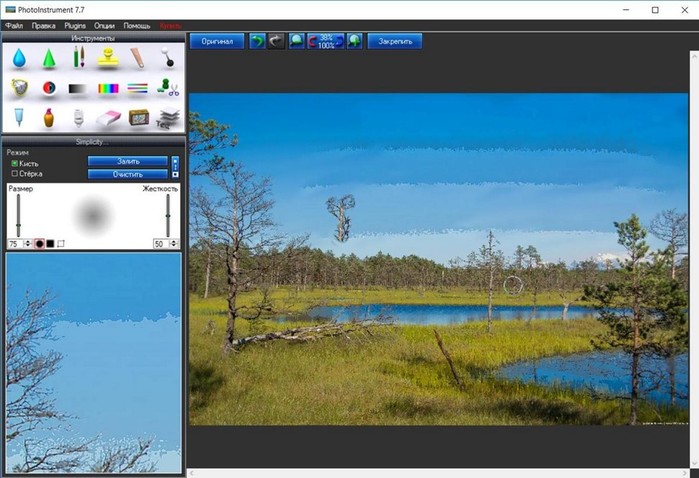Select the pink eraser tool
The width and height of the screenshot is (699, 478).
[108, 119]
